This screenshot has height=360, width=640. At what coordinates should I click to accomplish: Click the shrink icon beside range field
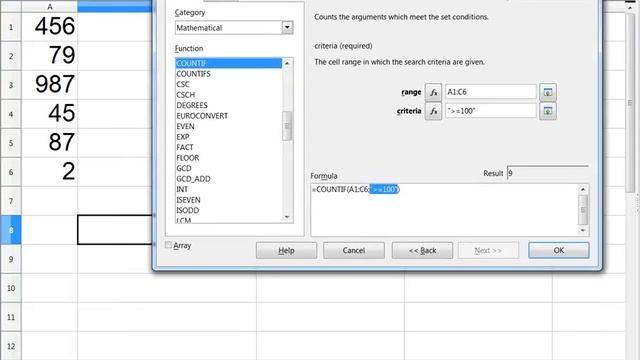coord(548,92)
